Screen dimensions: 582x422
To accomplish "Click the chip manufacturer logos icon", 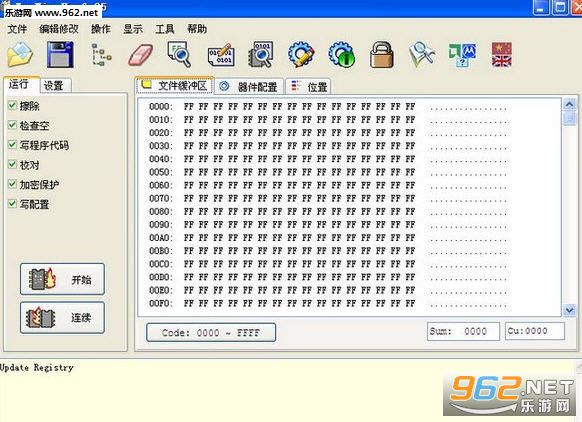I will pos(462,55).
